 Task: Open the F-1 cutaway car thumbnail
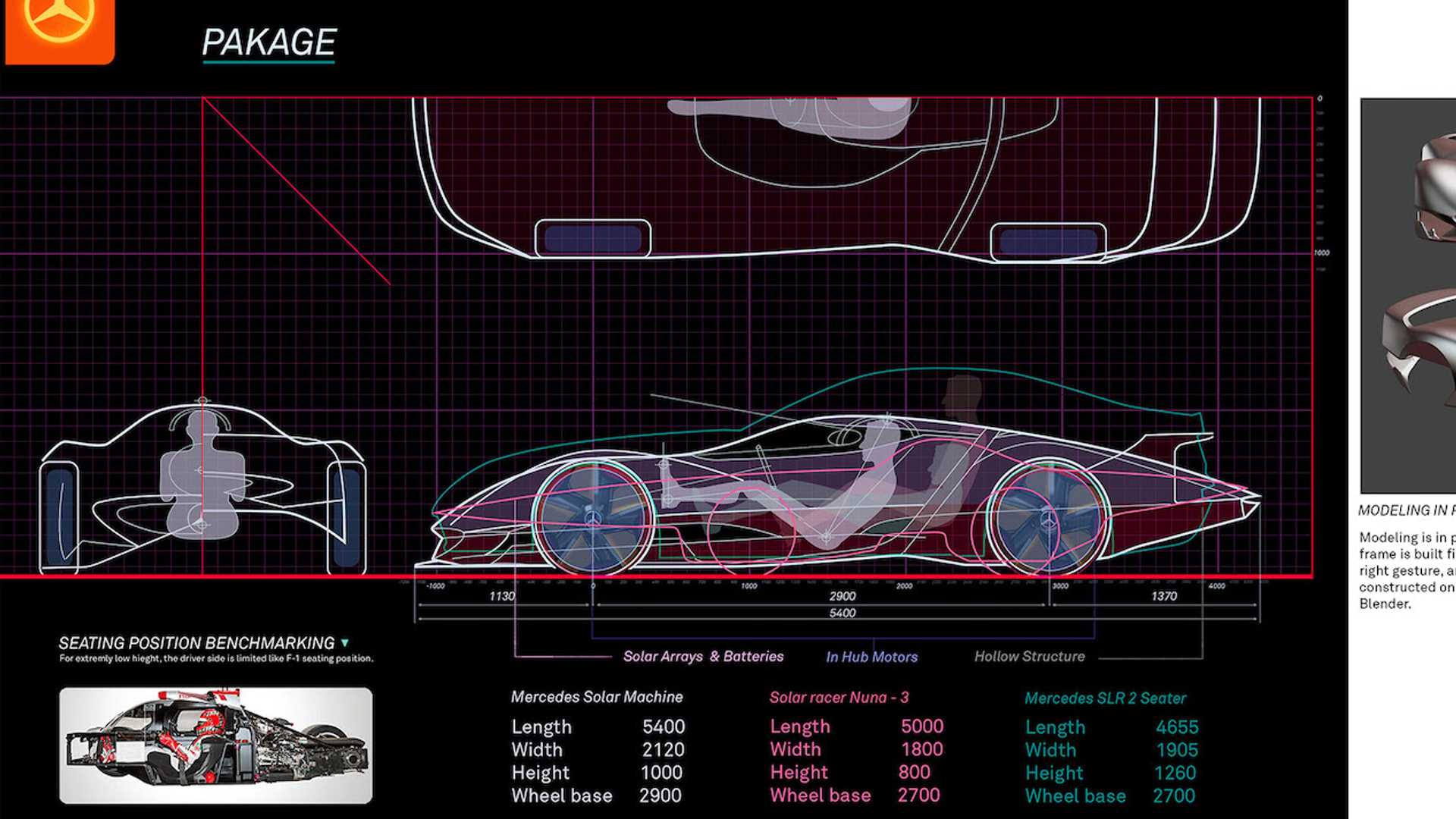point(216,745)
